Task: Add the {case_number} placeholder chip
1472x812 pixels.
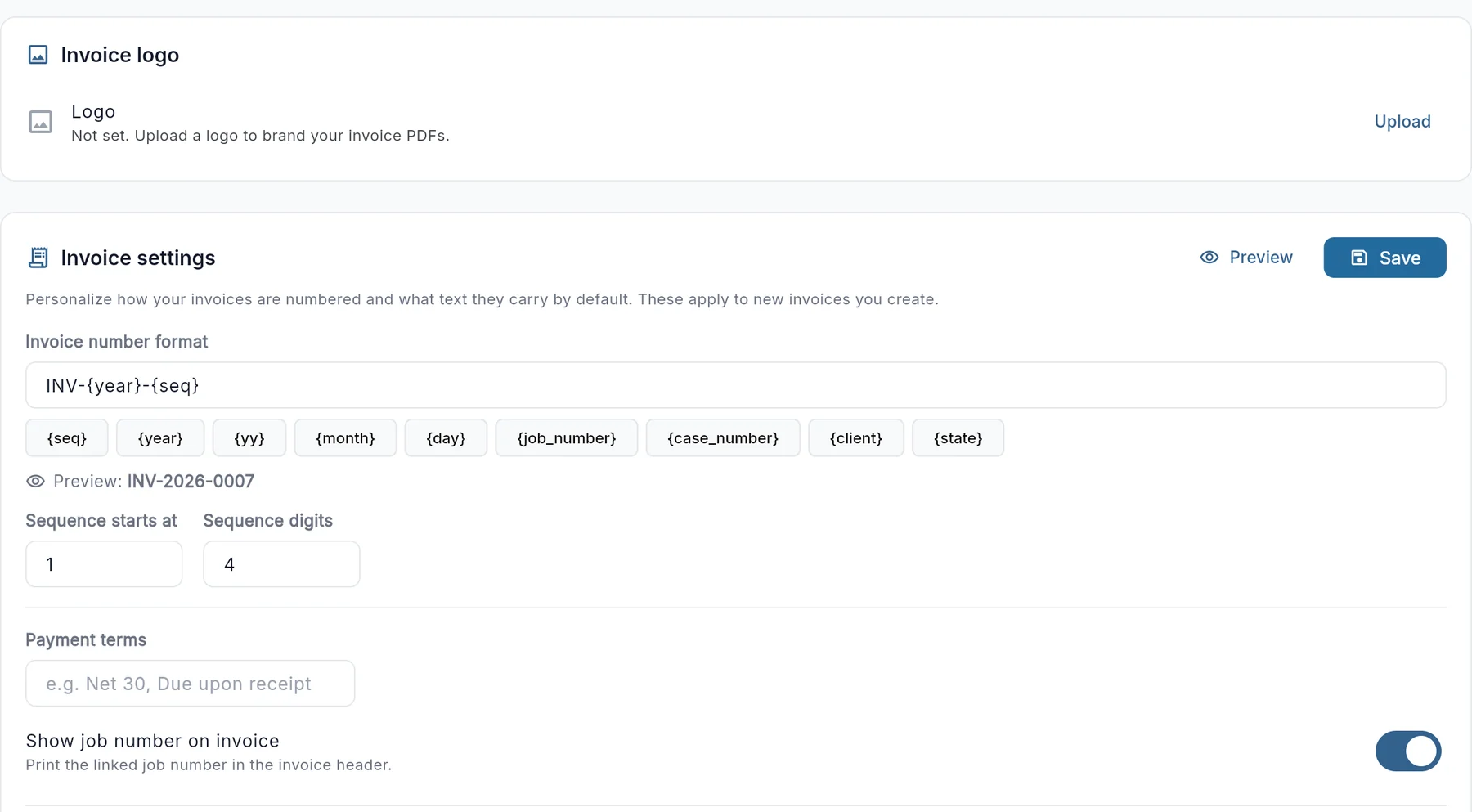Action: pos(723,438)
